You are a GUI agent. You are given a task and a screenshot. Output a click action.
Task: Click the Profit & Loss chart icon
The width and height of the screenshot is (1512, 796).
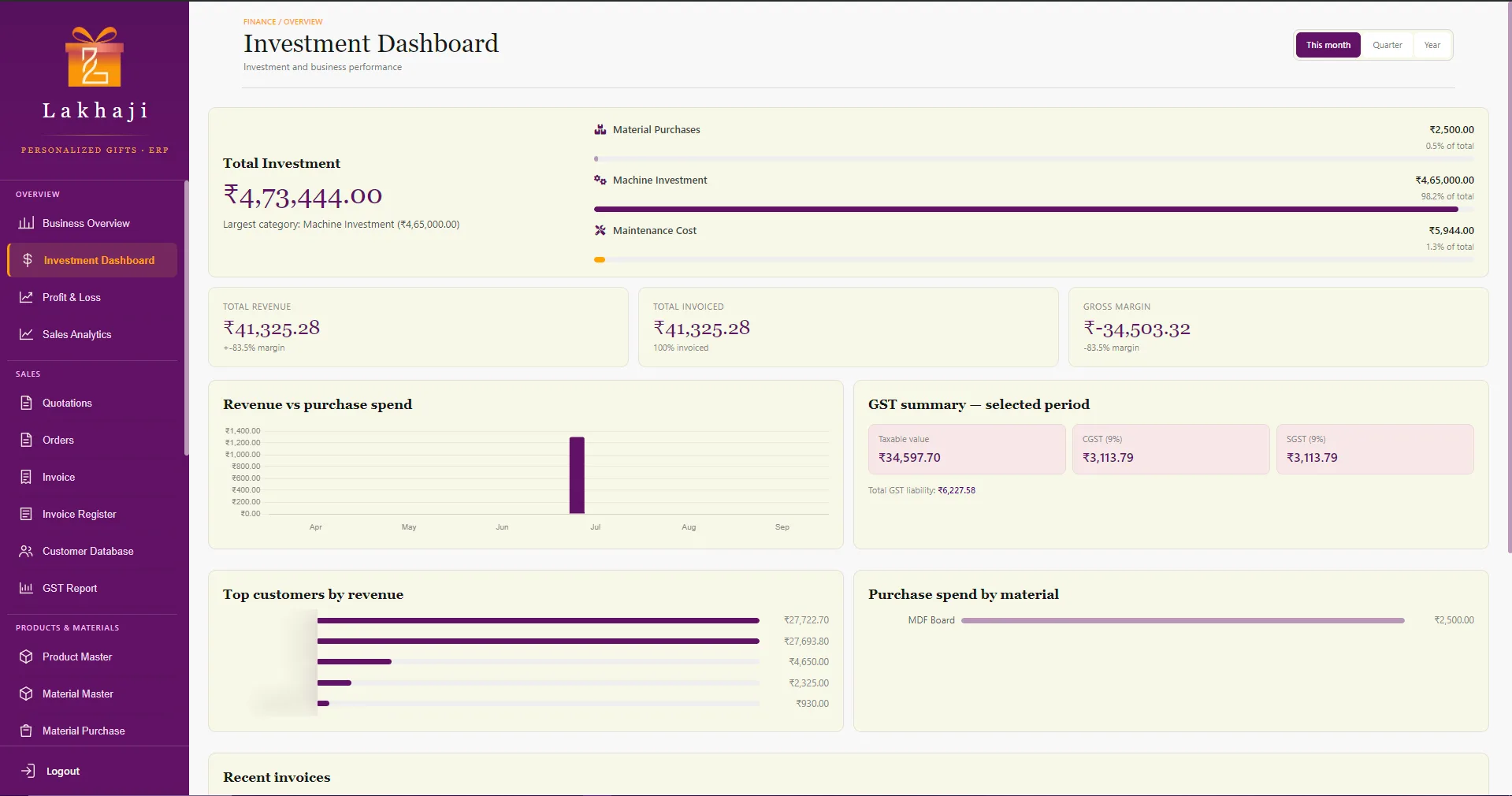[x=26, y=297]
